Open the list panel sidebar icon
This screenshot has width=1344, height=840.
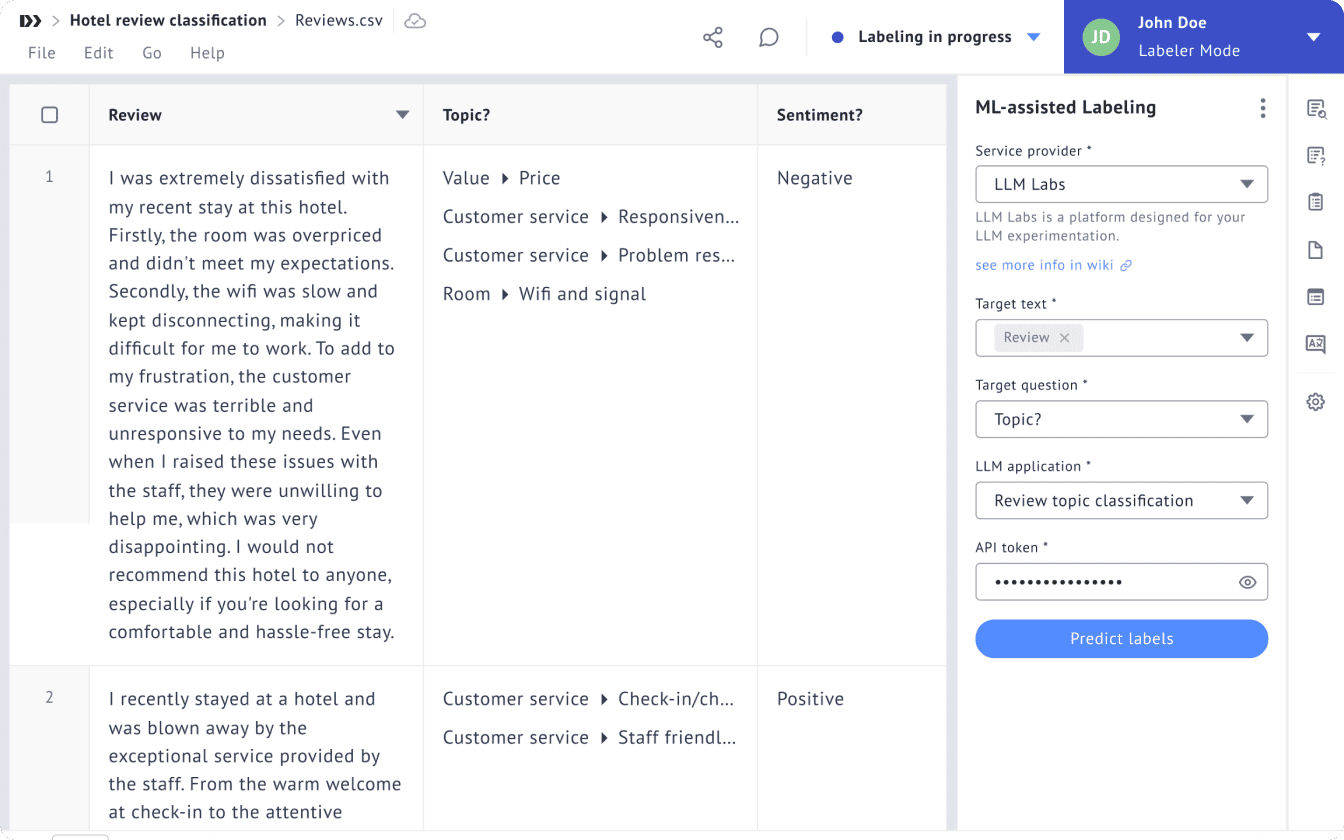[1316, 297]
